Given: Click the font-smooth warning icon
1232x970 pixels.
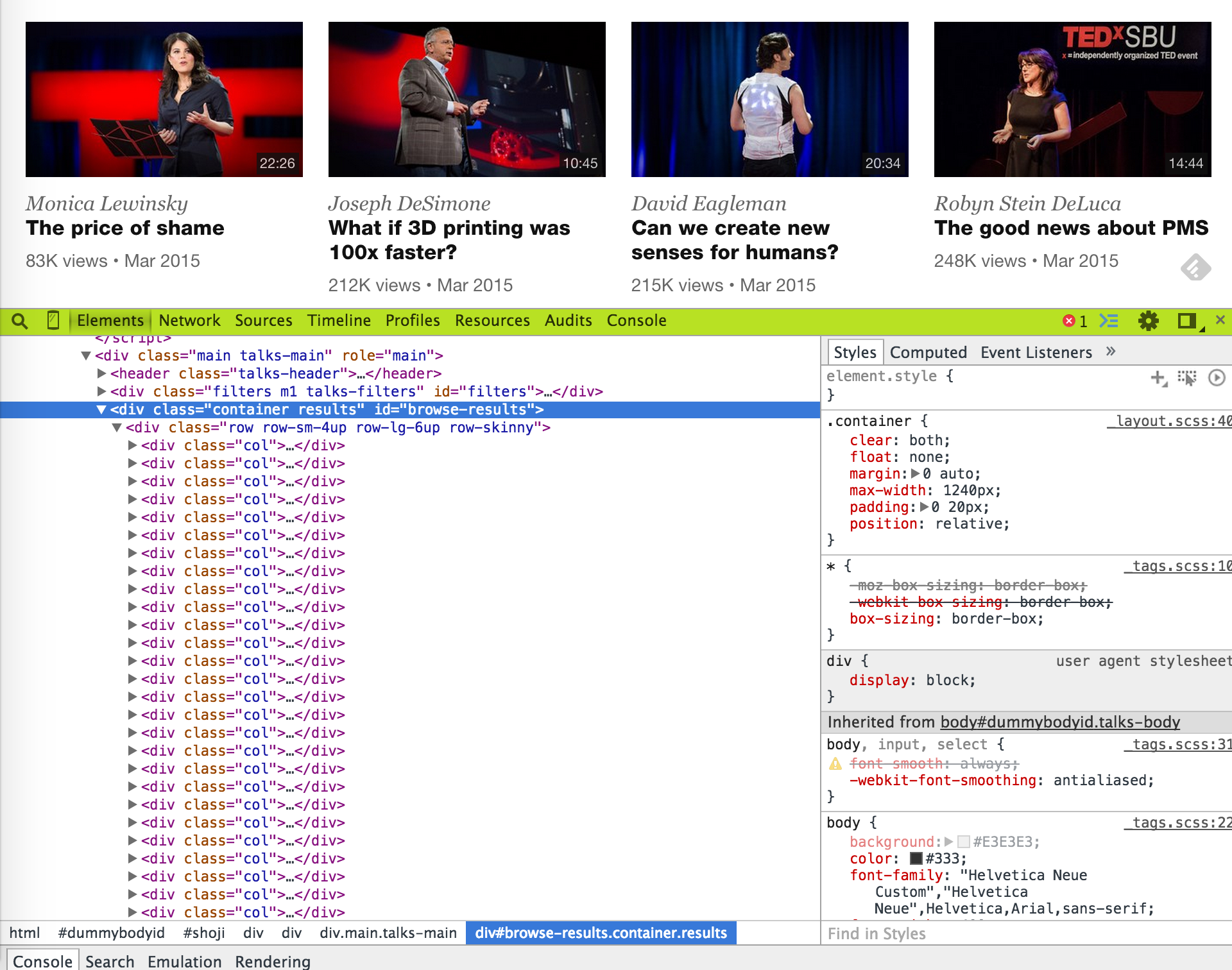Looking at the screenshot, I should tap(835, 763).
